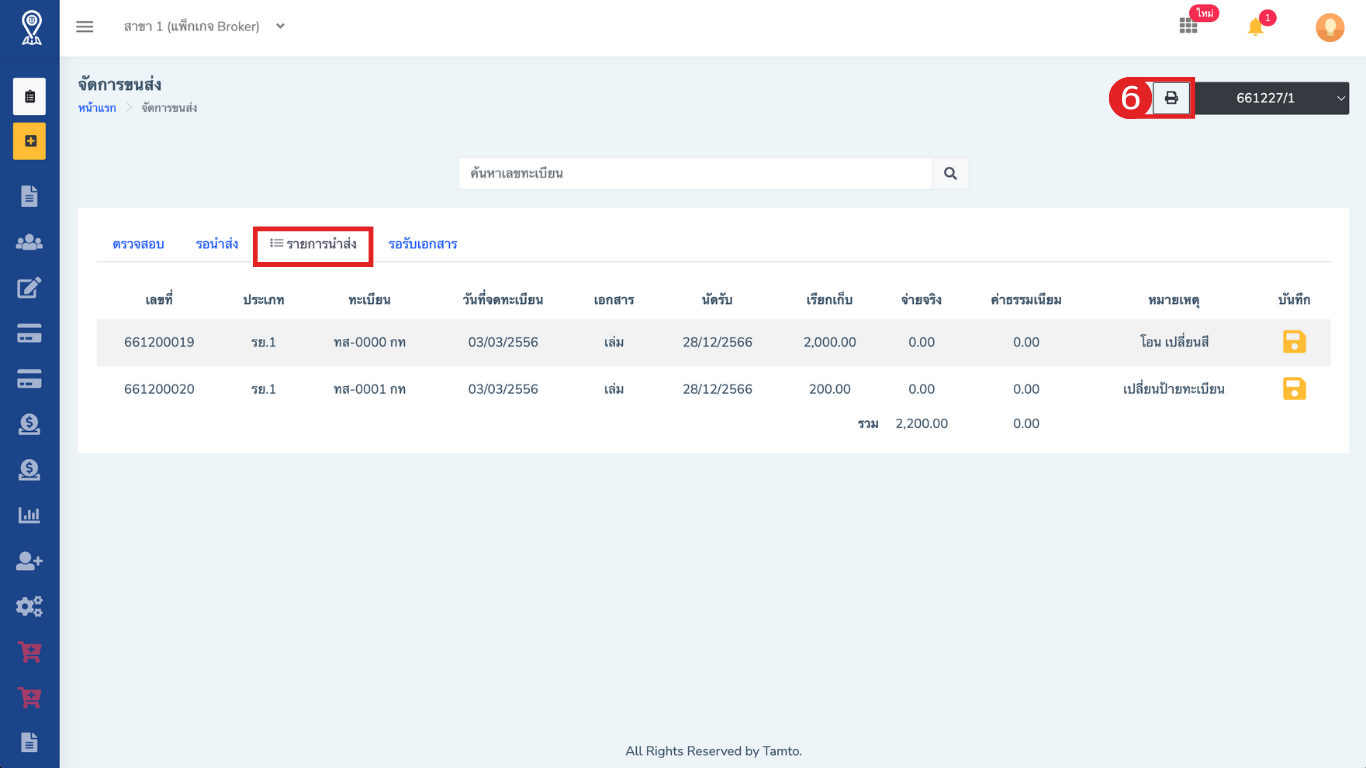Toggle the hamburger menu in top bar
The width and height of the screenshot is (1366, 768).
(85, 27)
